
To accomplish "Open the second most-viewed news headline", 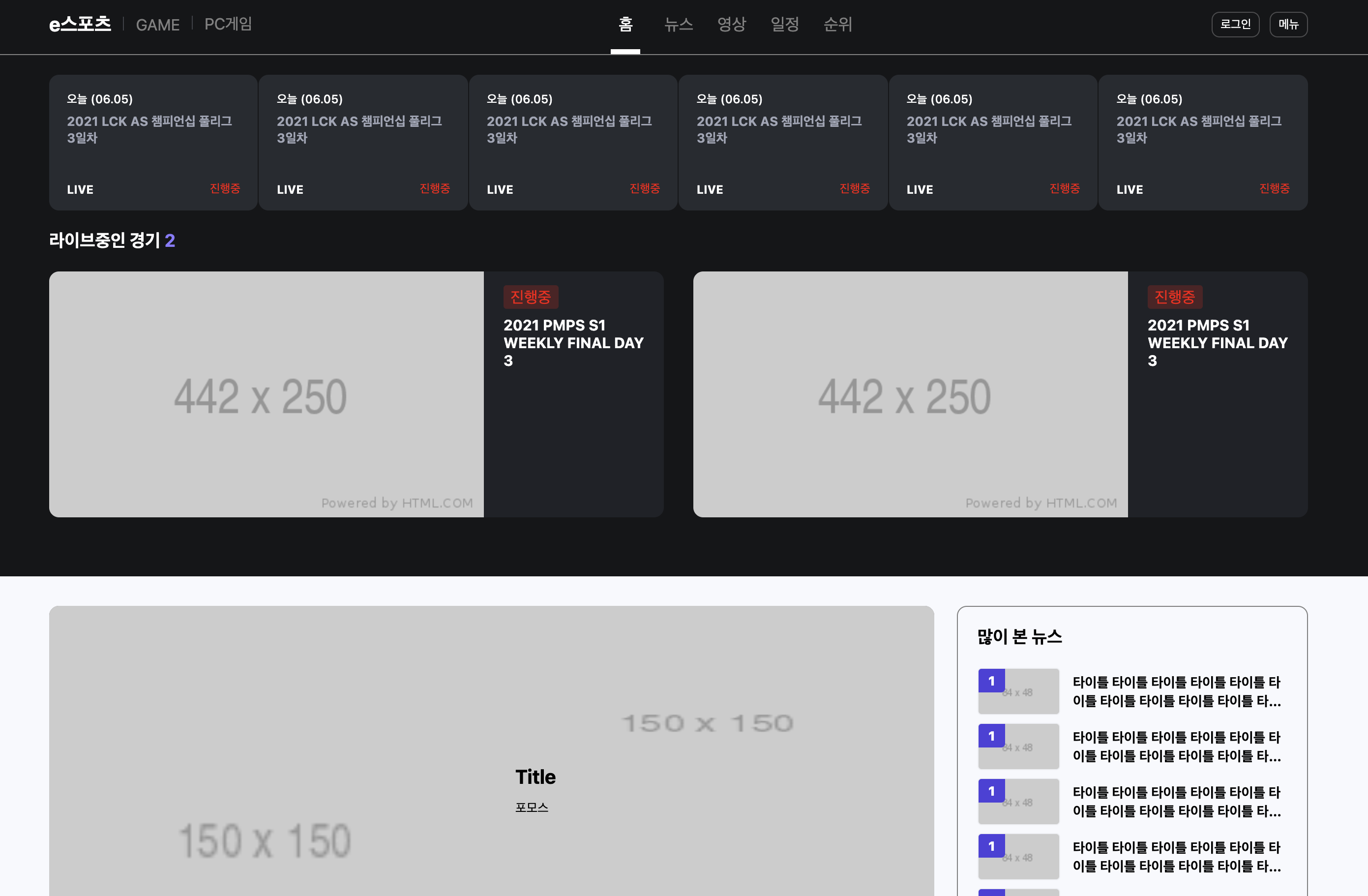I will [x=1176, y=746].
